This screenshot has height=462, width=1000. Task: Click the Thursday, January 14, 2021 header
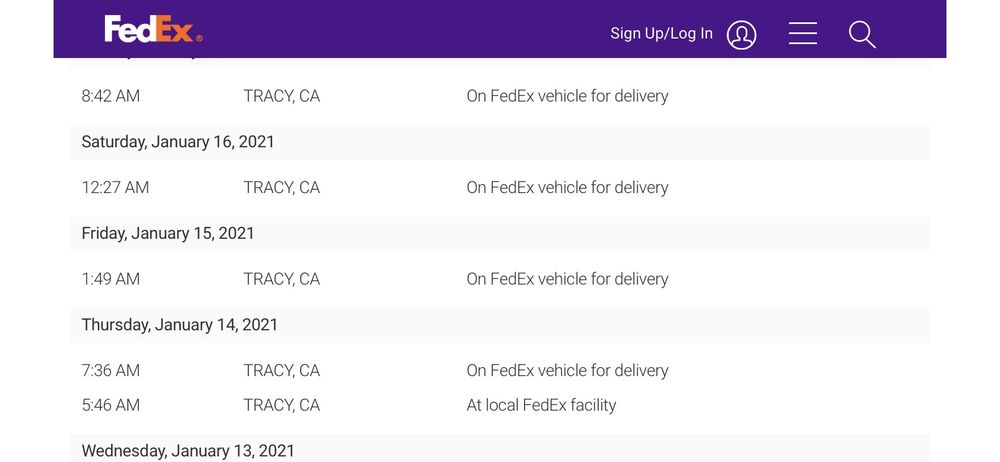[180, 325]
